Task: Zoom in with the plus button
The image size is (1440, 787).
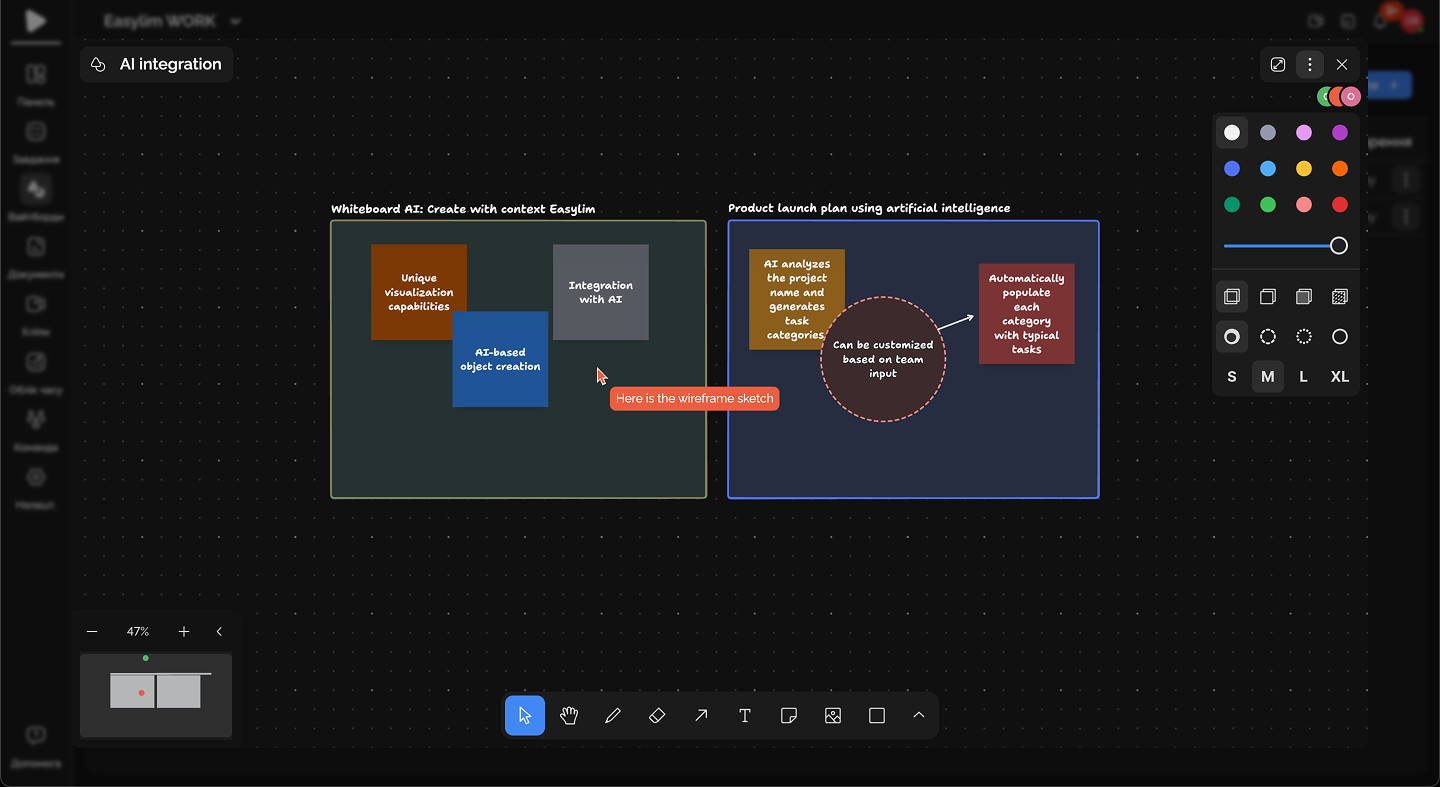Action: point(184,631)
